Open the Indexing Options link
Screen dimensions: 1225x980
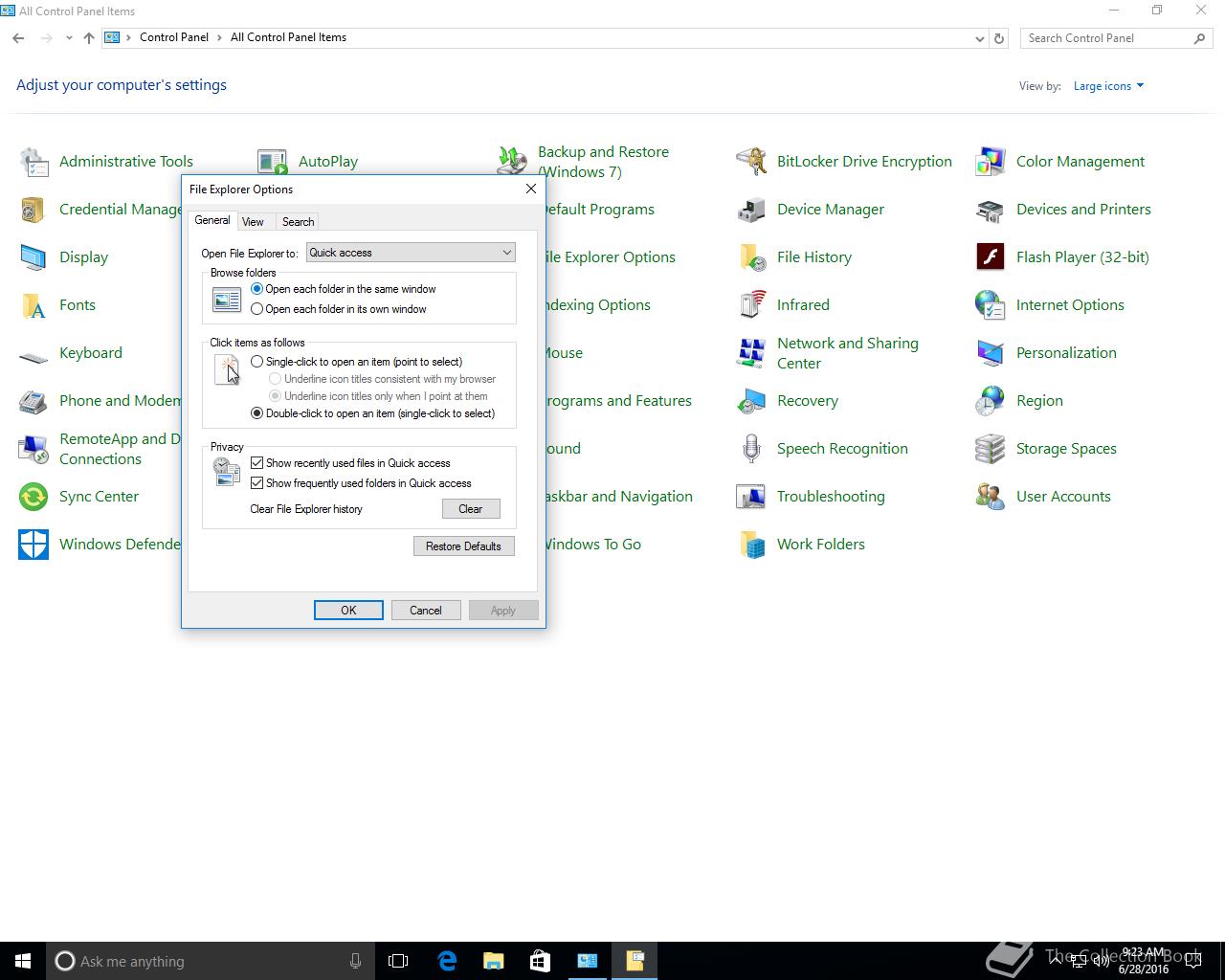[x=597, y=305]
